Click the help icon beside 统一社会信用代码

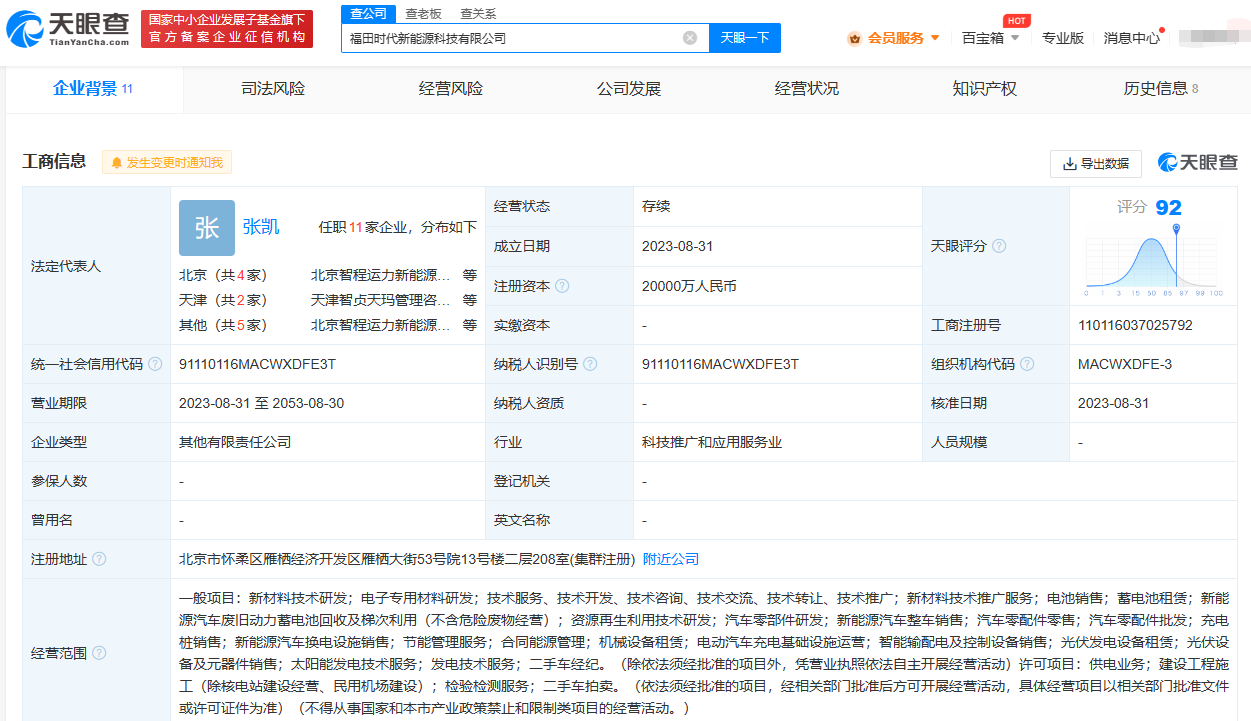point(155,364)
